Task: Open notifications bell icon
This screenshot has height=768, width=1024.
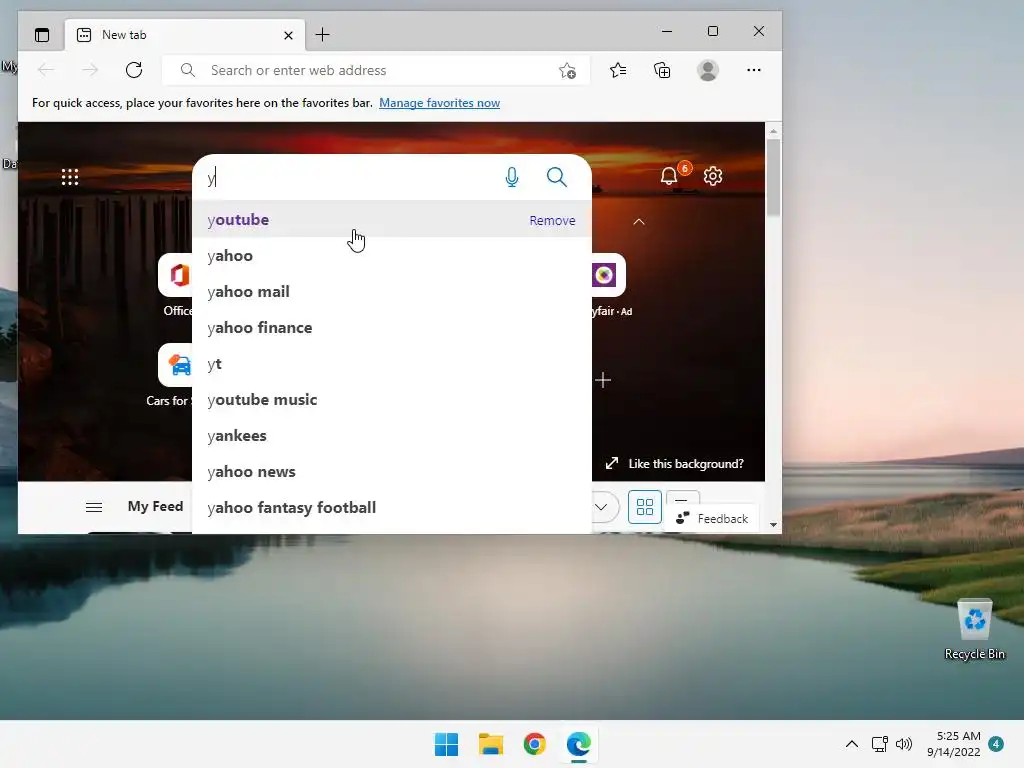Action: pyautogui.click(x=669, y=176)
